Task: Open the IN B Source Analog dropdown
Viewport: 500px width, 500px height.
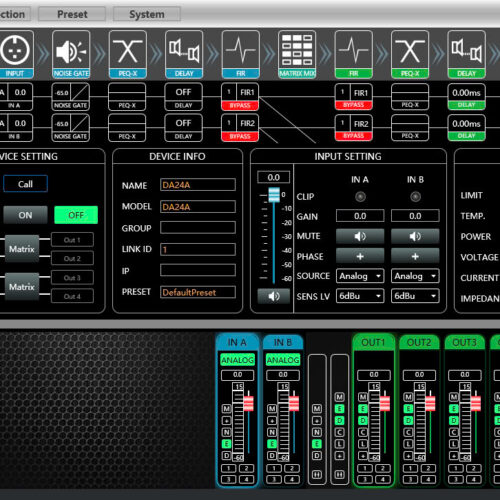Action: pyautogui.click(x=415, y=276)
